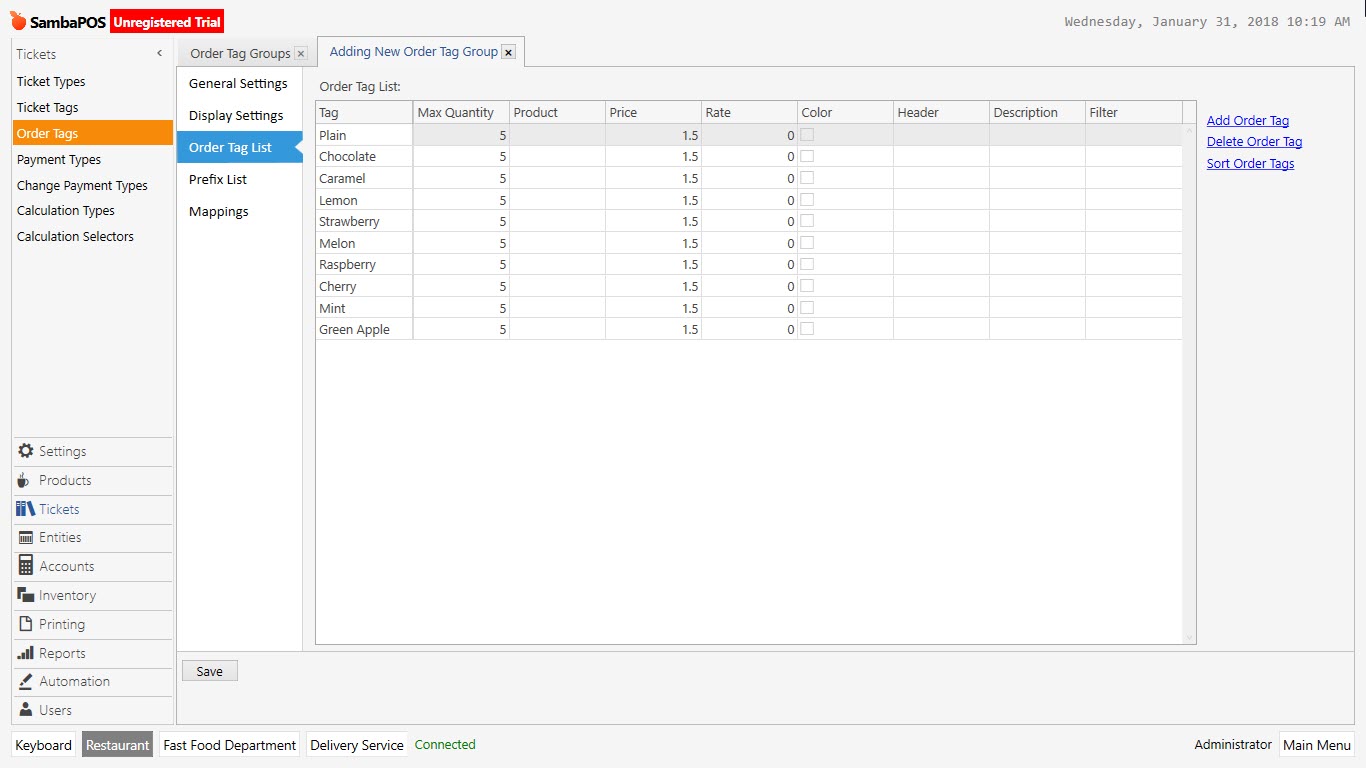Enable the color checkbox for Chocolate
This screenshot has width=1366, height=768.
807,156
